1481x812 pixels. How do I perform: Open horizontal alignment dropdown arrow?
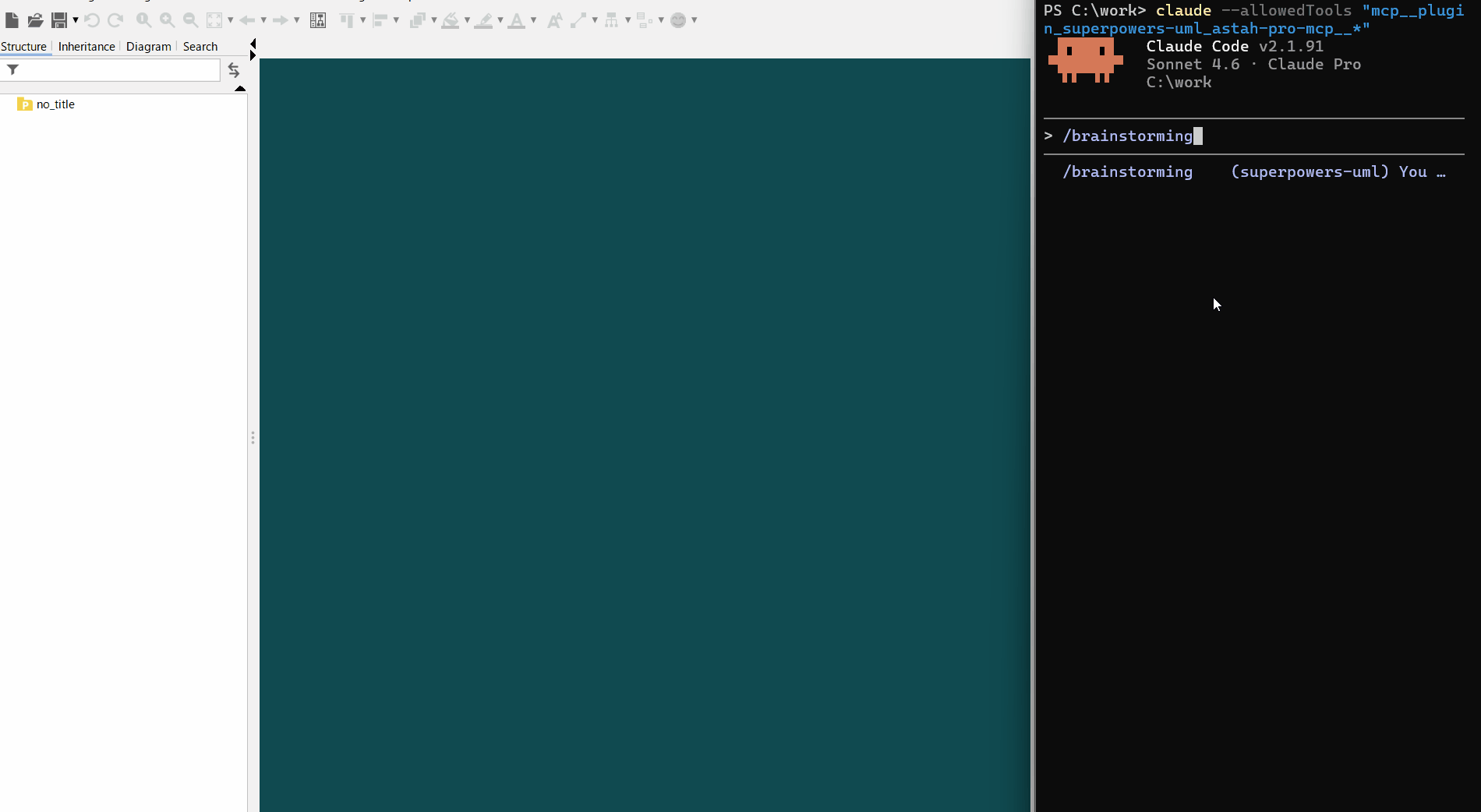(x=397, y=20)
